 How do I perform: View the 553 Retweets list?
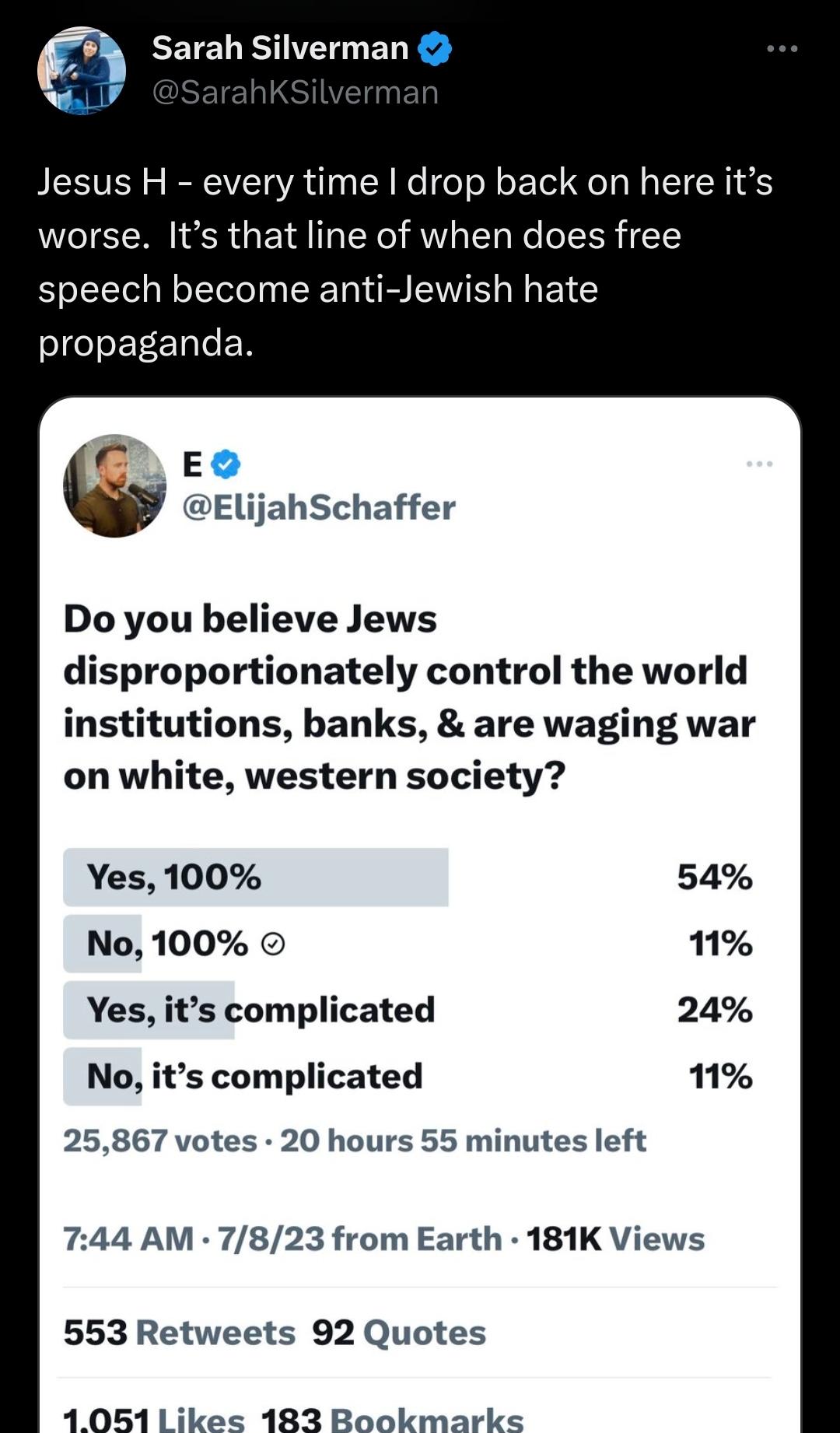(180, 1333)
